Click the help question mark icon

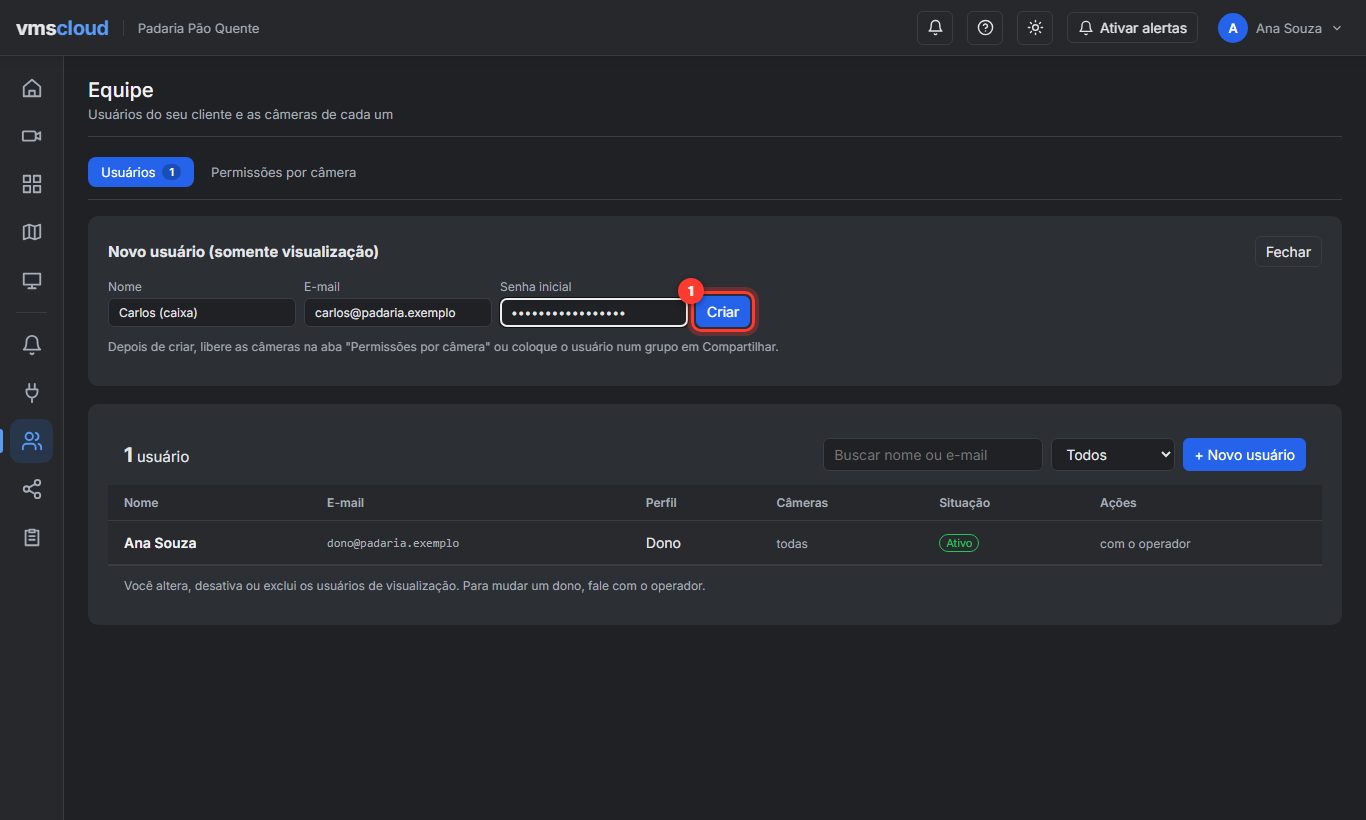click(x=985, y=28)
